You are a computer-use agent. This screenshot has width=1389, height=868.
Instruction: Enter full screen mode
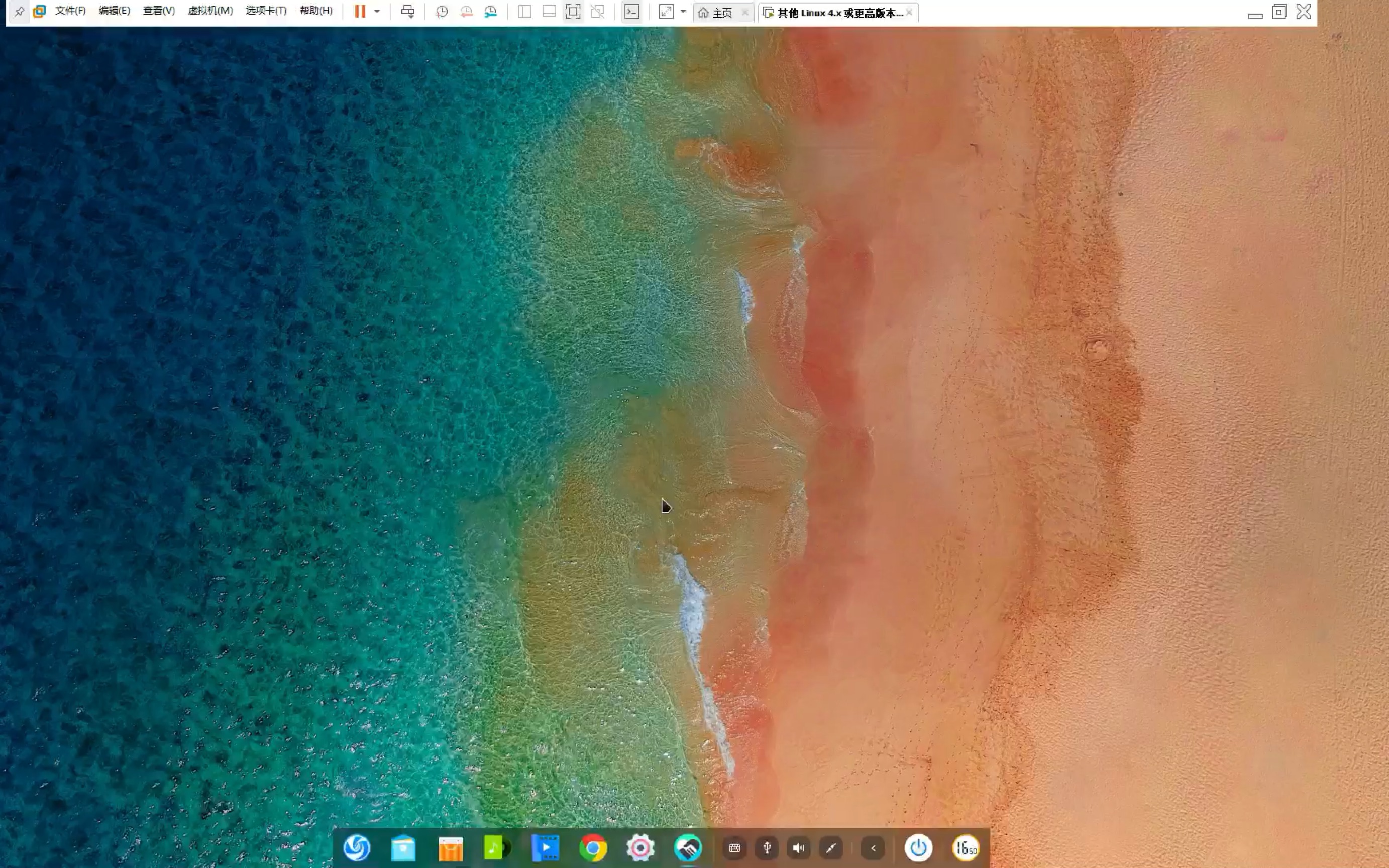[x=573, y=12]
